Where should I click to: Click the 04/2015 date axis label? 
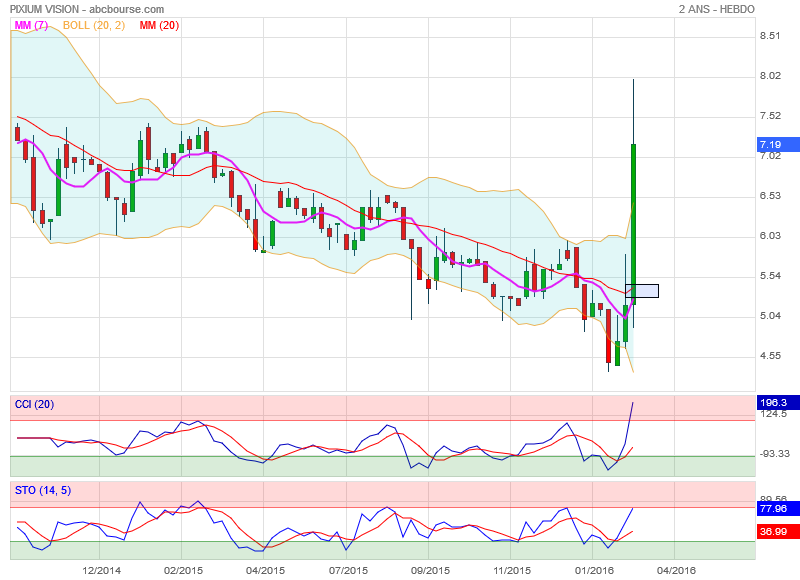[265, 570]
